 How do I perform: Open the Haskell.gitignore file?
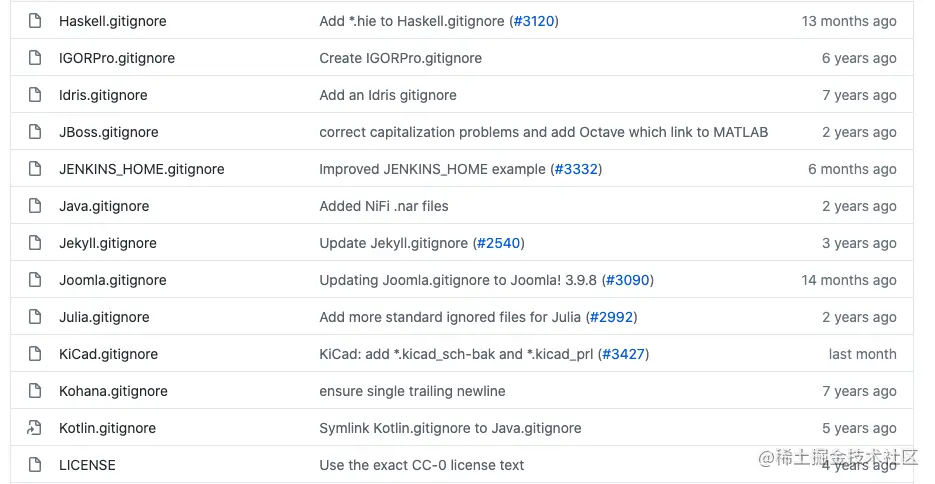coord(113,21)
